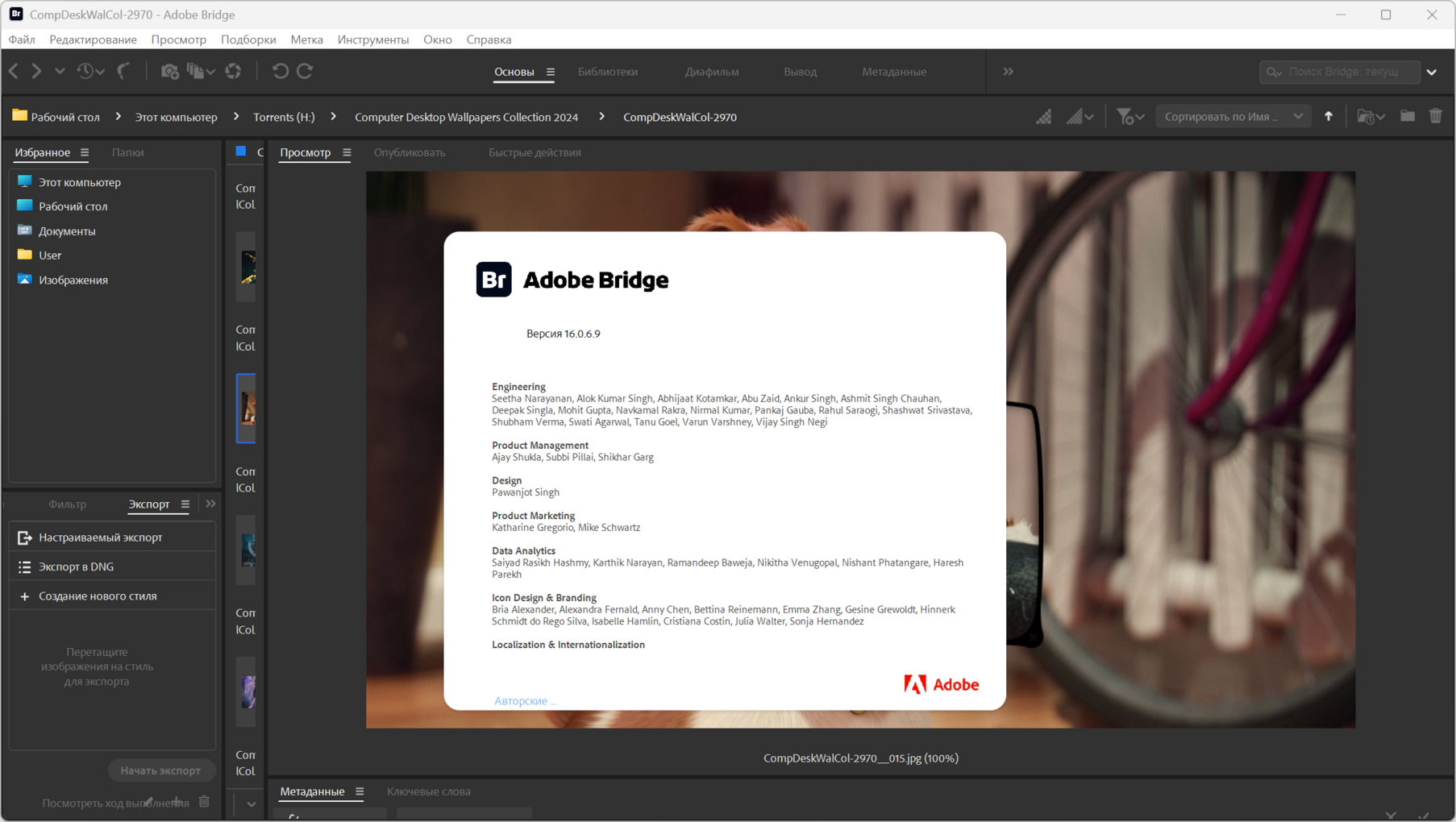1456x822 pixels.
Task: Select Настраиваемый экспорт preset
Action: coord(112,538)
